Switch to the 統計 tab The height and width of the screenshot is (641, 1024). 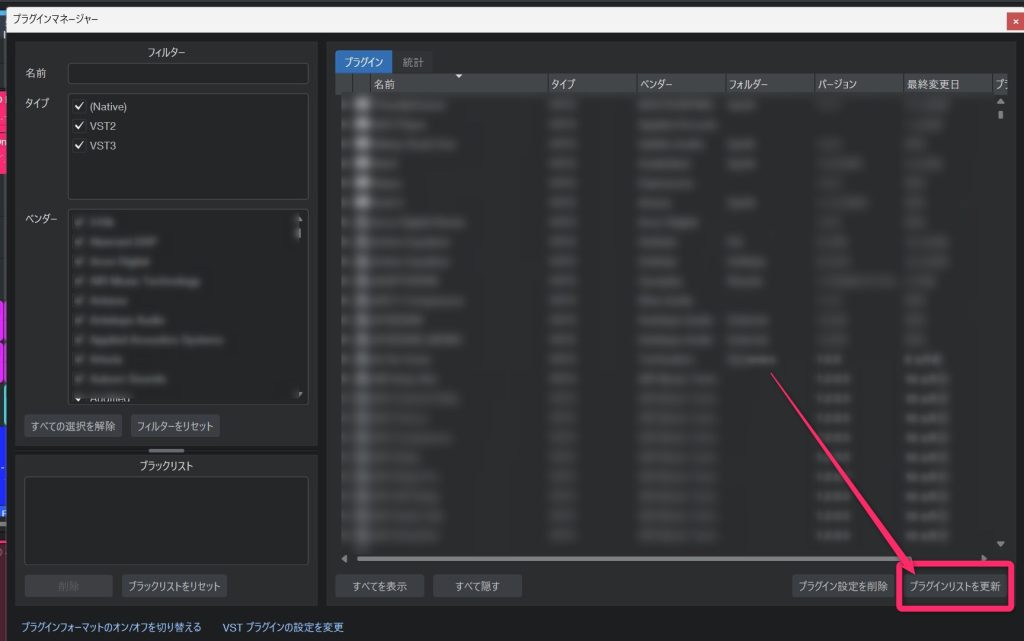[413, 62]
